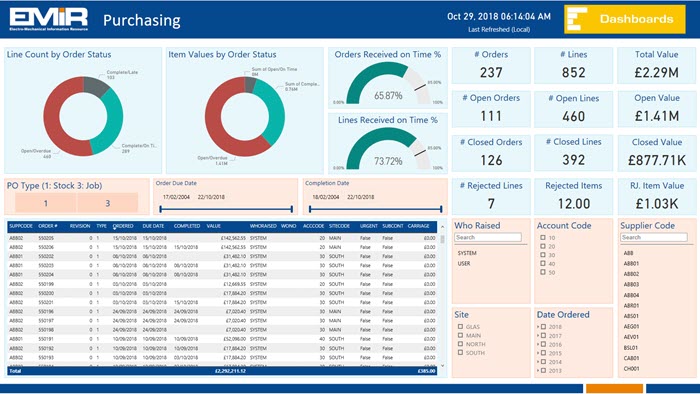Check the SOUTH site checkbox
Viewport: 700px width, 394px height.
pos(460,353)
